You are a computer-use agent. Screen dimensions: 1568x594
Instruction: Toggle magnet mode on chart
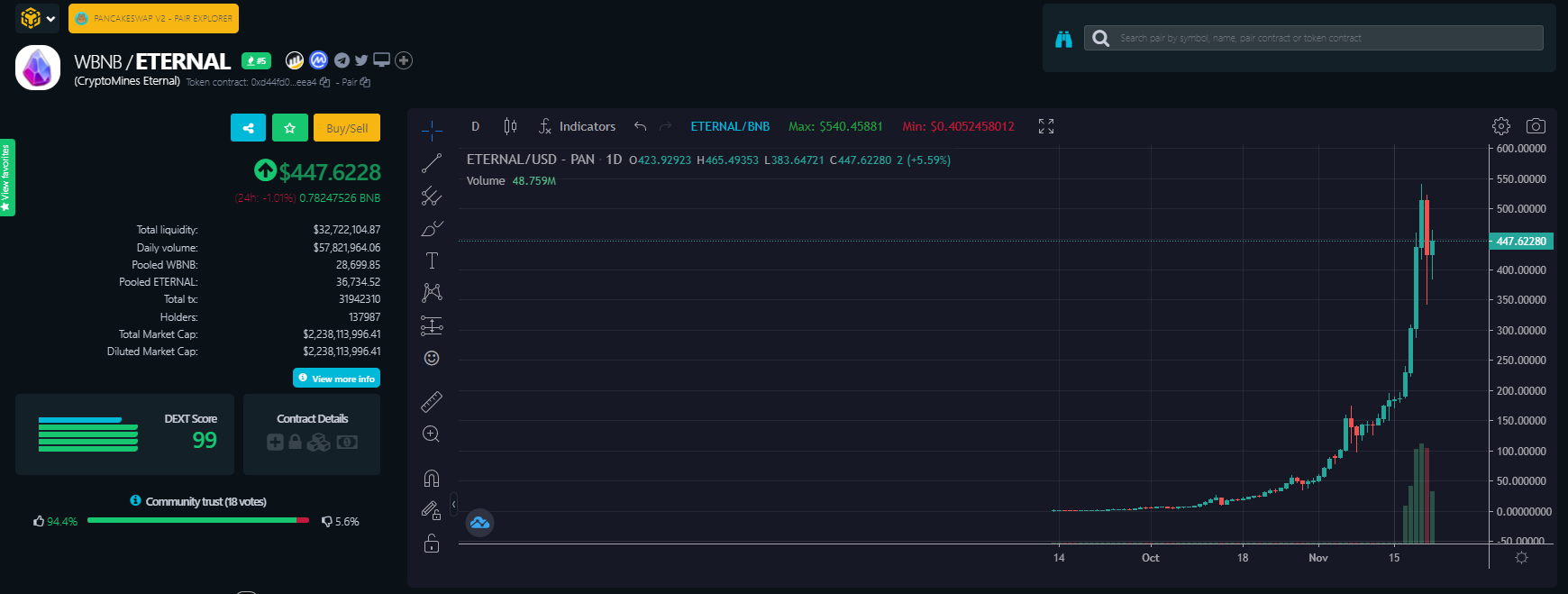click(432, 478)
